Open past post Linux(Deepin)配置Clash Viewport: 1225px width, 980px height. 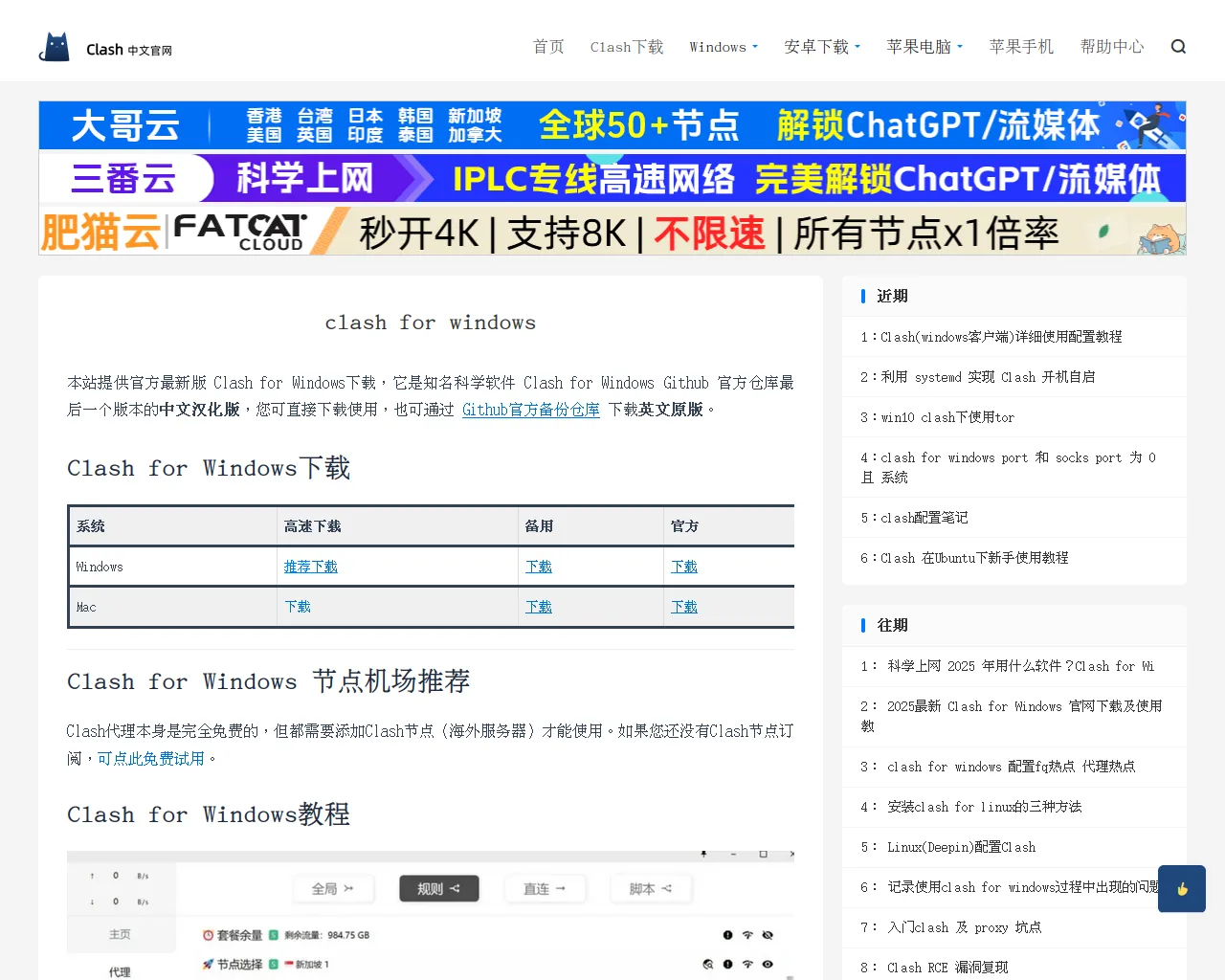961,847
